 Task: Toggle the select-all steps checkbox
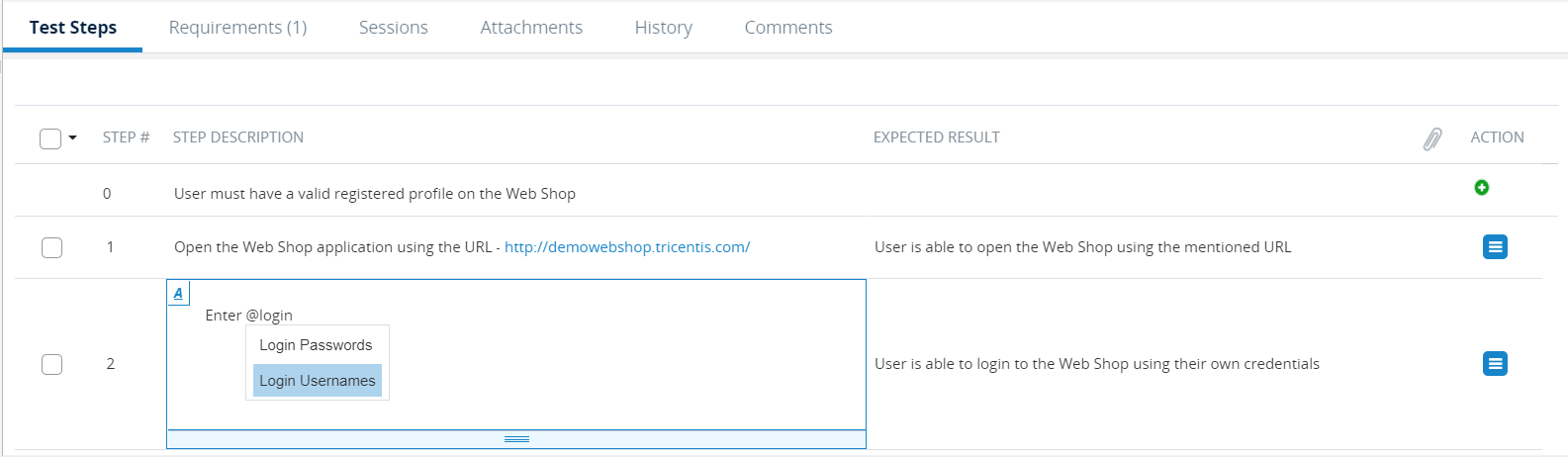click(x=50, y=138)
